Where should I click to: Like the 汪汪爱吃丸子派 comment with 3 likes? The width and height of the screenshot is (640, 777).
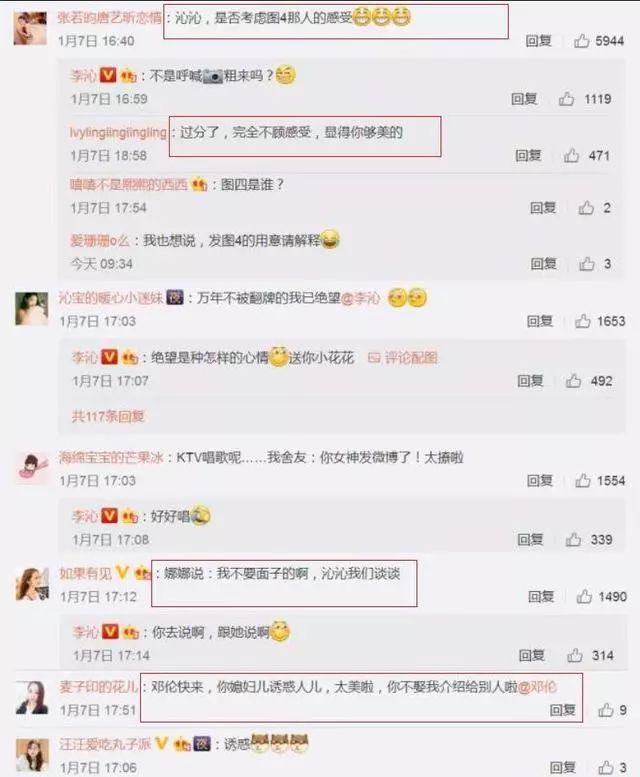[606, 768]
